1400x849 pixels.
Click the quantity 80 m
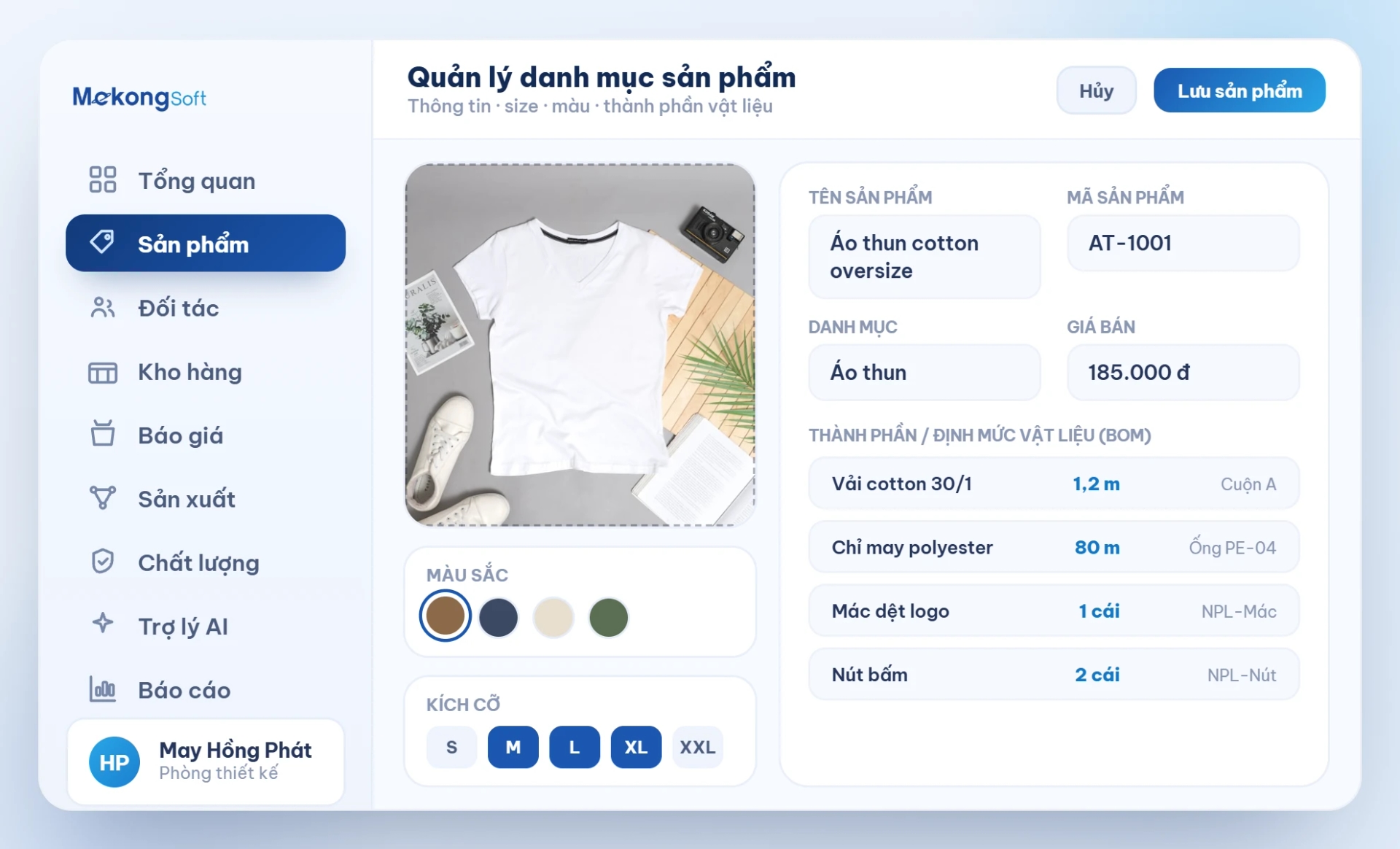tap(1097, 547)
